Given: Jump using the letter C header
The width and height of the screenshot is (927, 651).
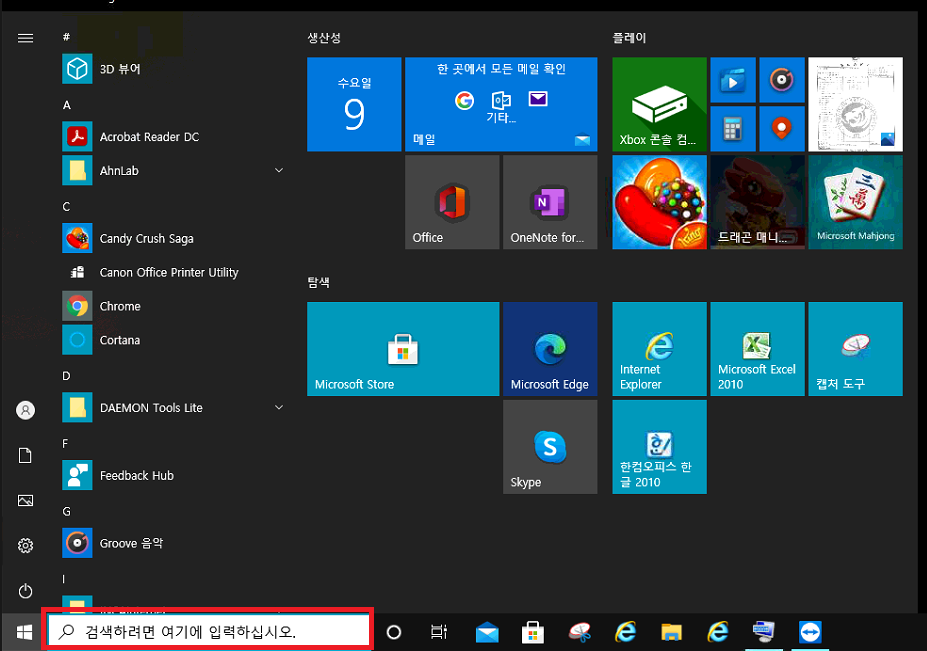Looking at the screenshot, I should (66, 207).
